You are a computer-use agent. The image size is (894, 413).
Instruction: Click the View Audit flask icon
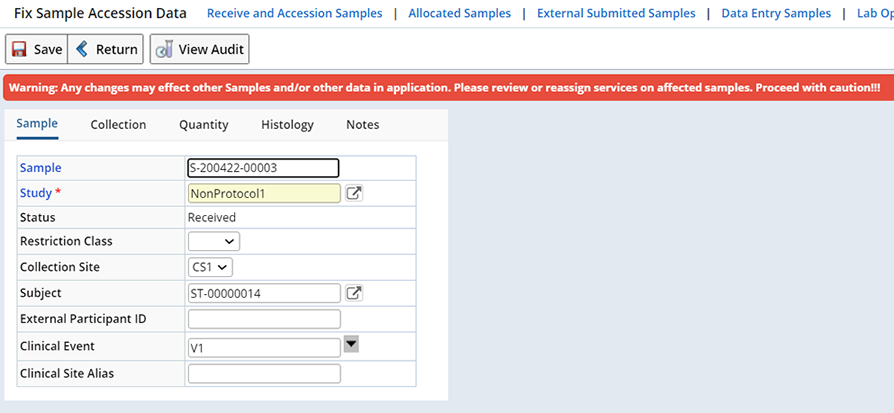click(x=164, y=50)
